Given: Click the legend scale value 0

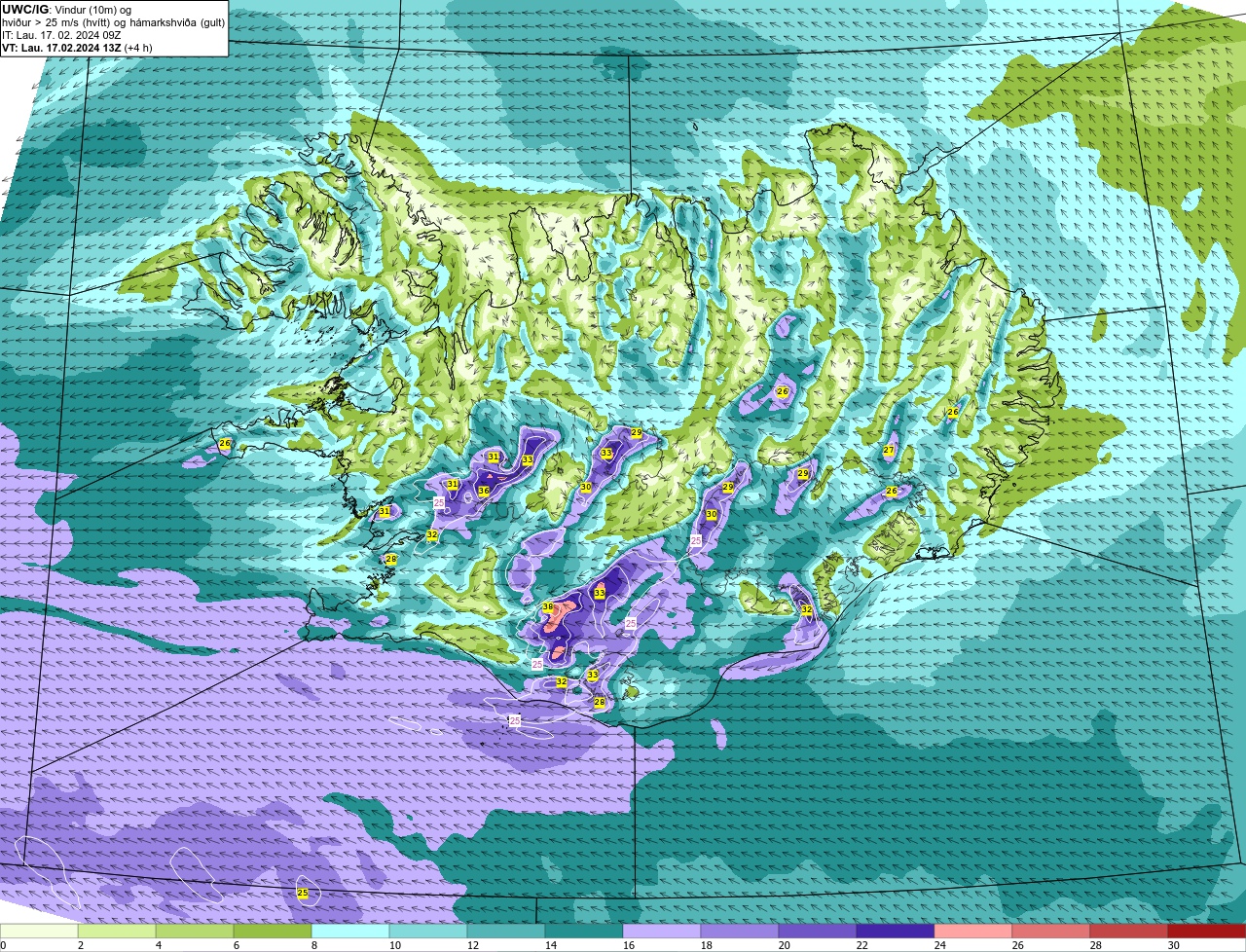Looking at the screenshot, I should pyautogui.click(x=4, y=945).
